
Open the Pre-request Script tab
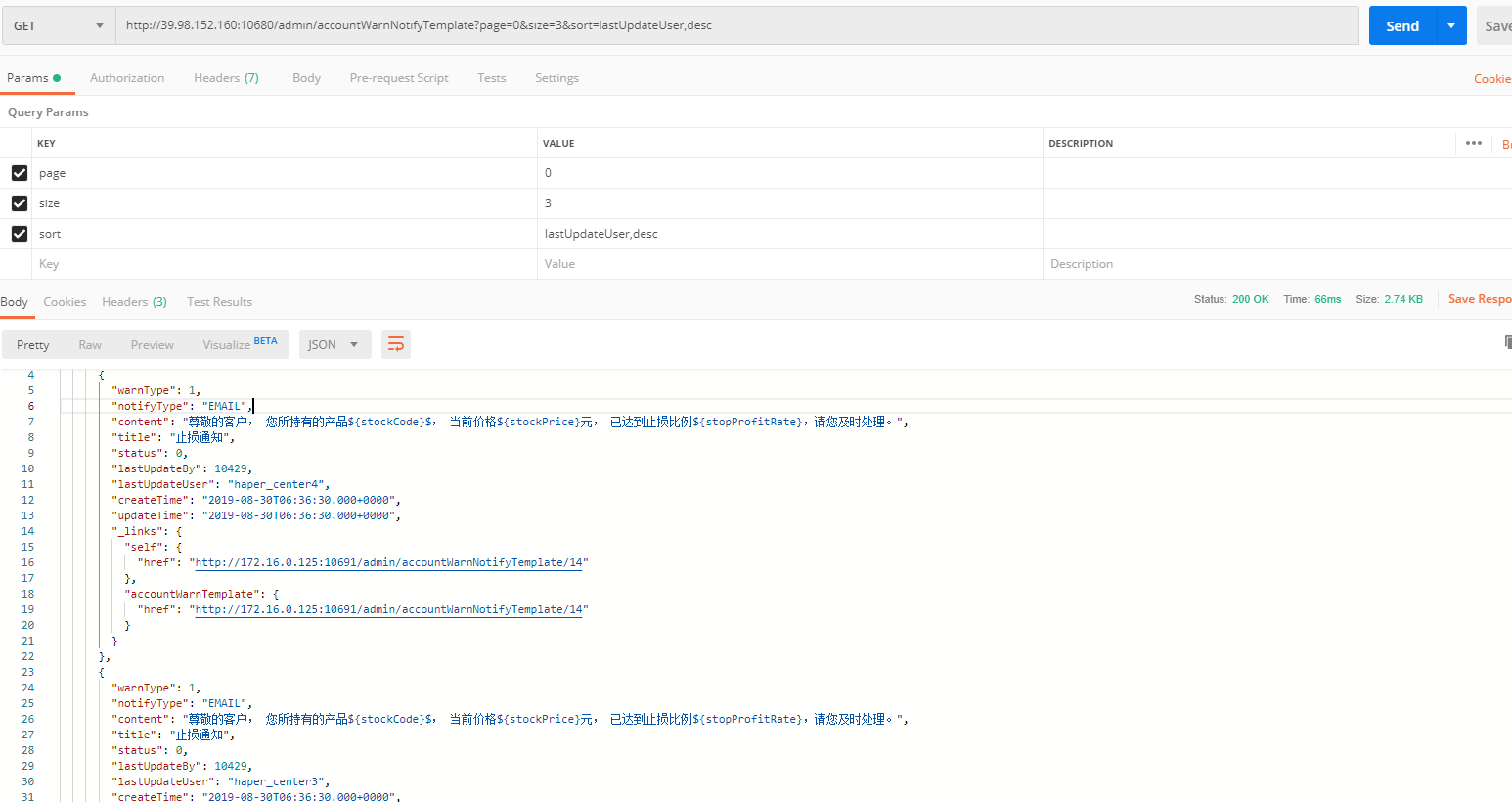coord(399,78)
